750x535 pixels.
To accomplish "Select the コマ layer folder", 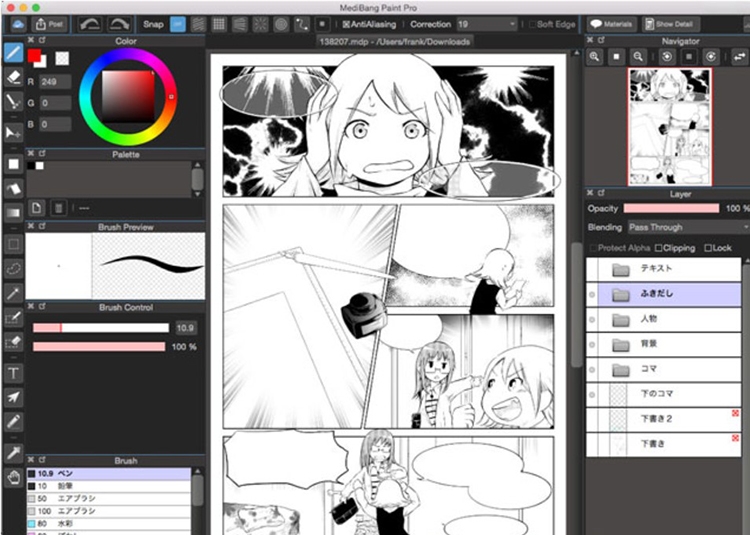I will (664, 370).
